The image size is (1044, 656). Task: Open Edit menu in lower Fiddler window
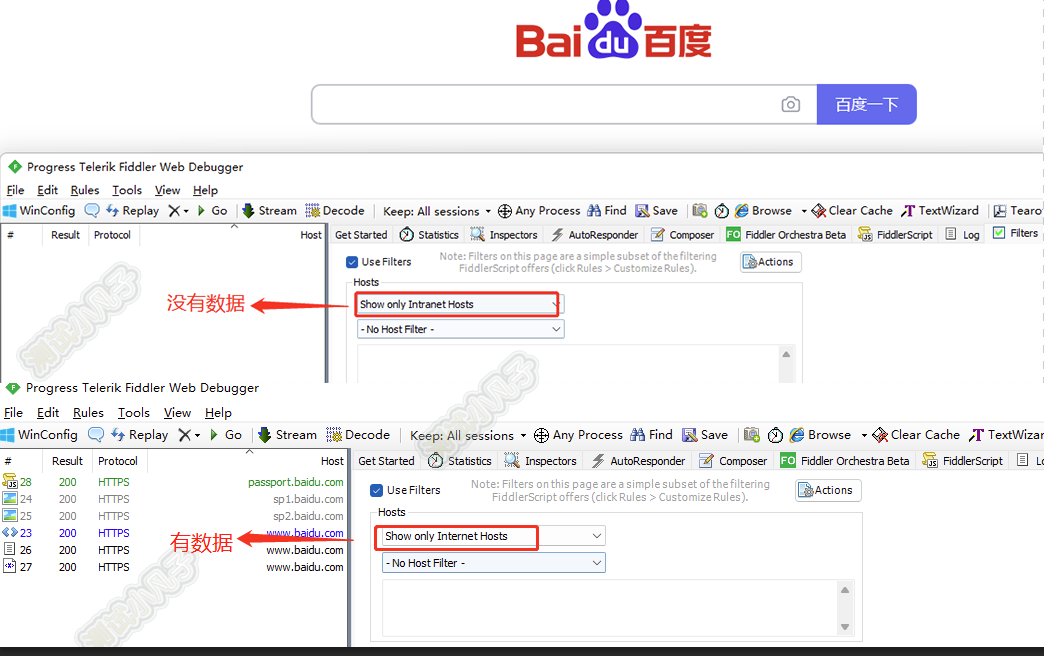[x=48, y=412]
